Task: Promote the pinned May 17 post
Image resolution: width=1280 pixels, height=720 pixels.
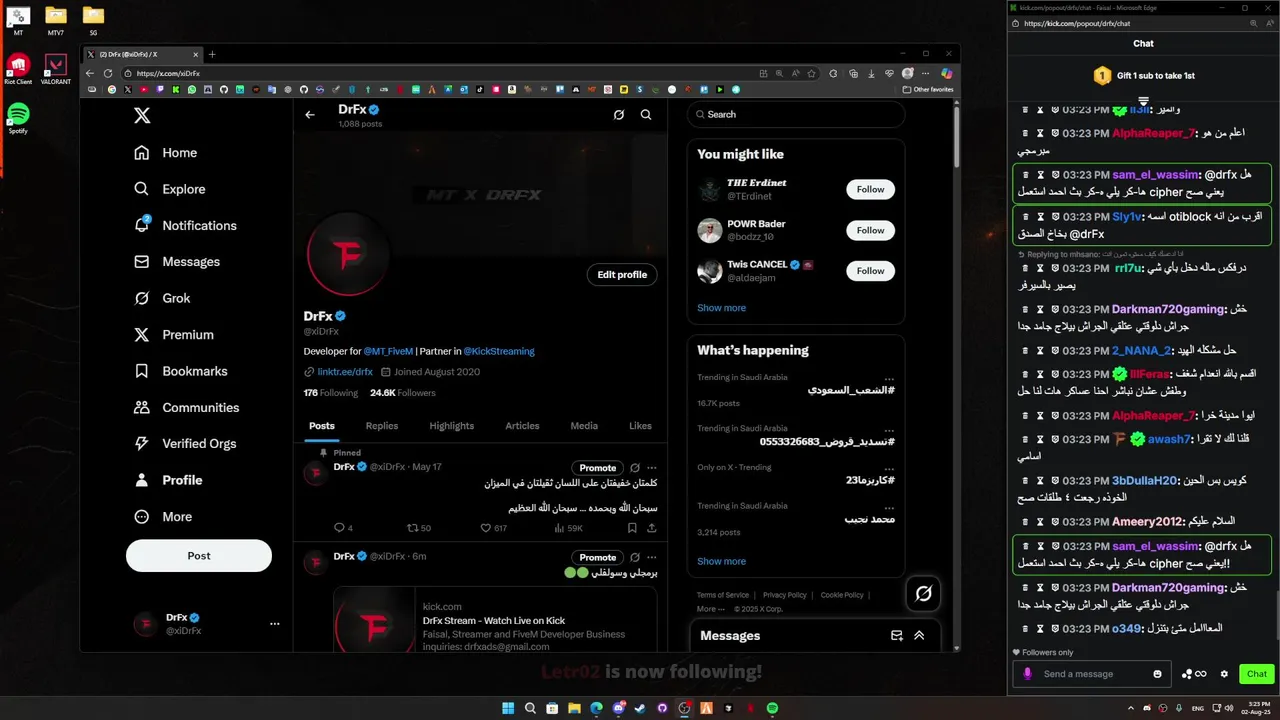Action: tap(598, 468)
